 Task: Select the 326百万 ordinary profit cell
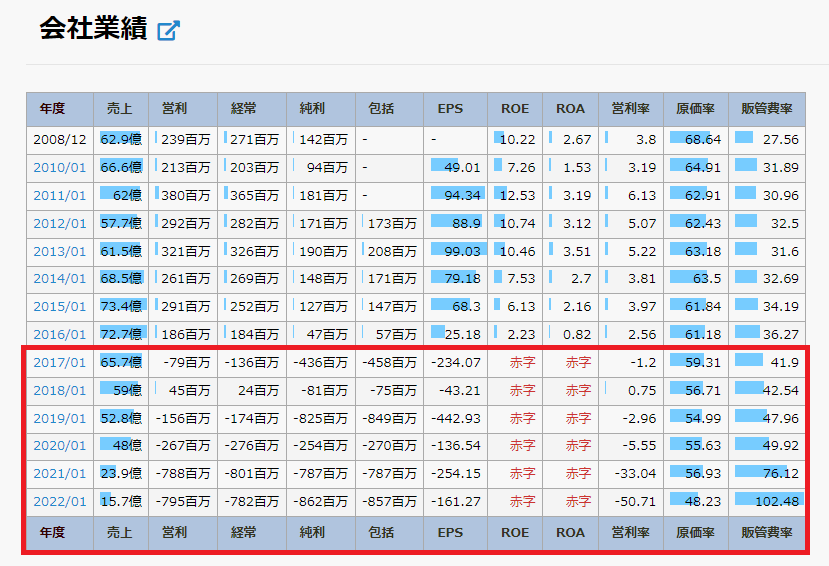[x=252, y=252]
